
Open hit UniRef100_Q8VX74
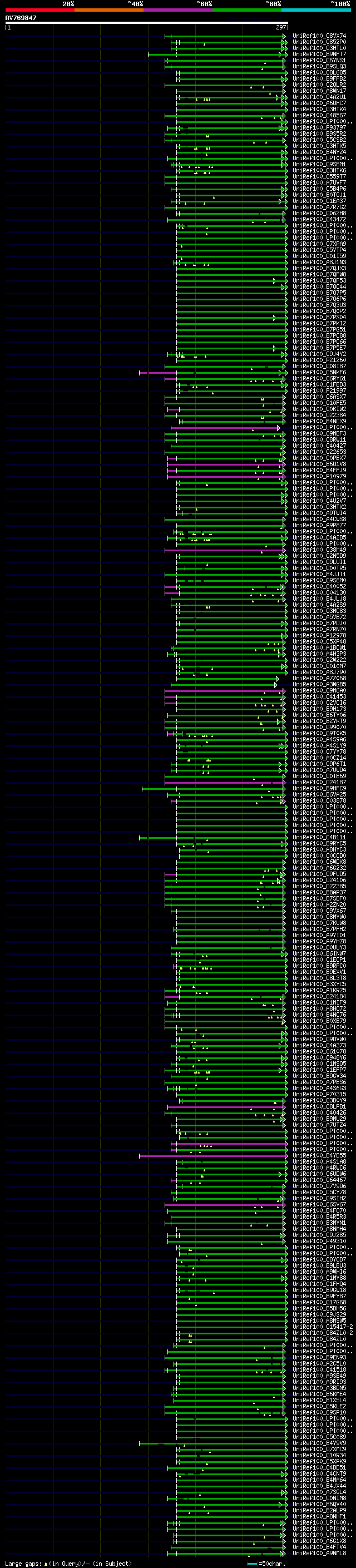(319, 37)
